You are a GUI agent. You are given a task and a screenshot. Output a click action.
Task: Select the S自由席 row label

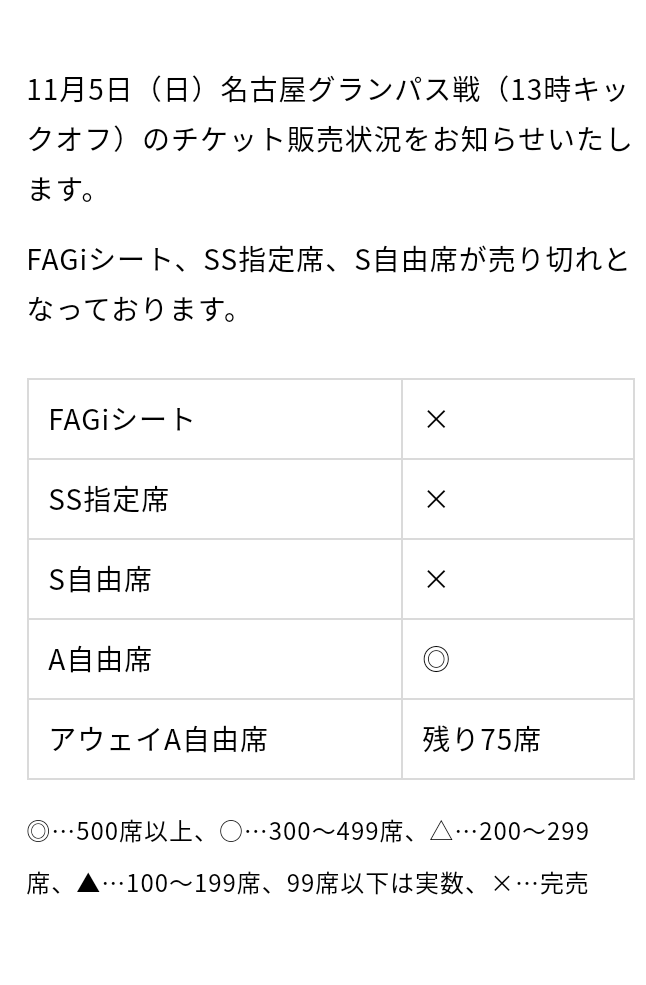pyautogui.click(x=101, y=579)
